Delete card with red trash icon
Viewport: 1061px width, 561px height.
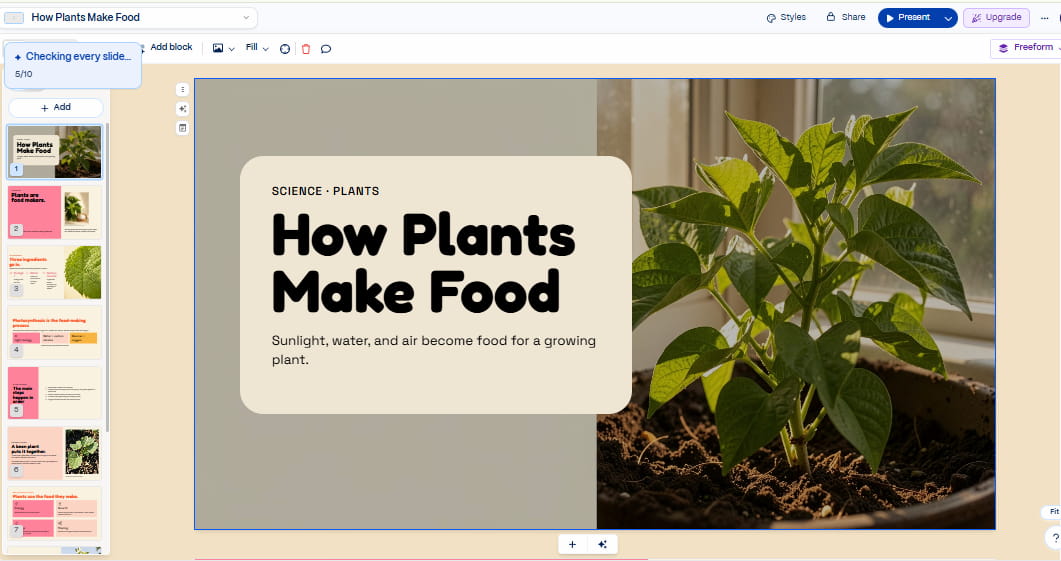point(306,49)
